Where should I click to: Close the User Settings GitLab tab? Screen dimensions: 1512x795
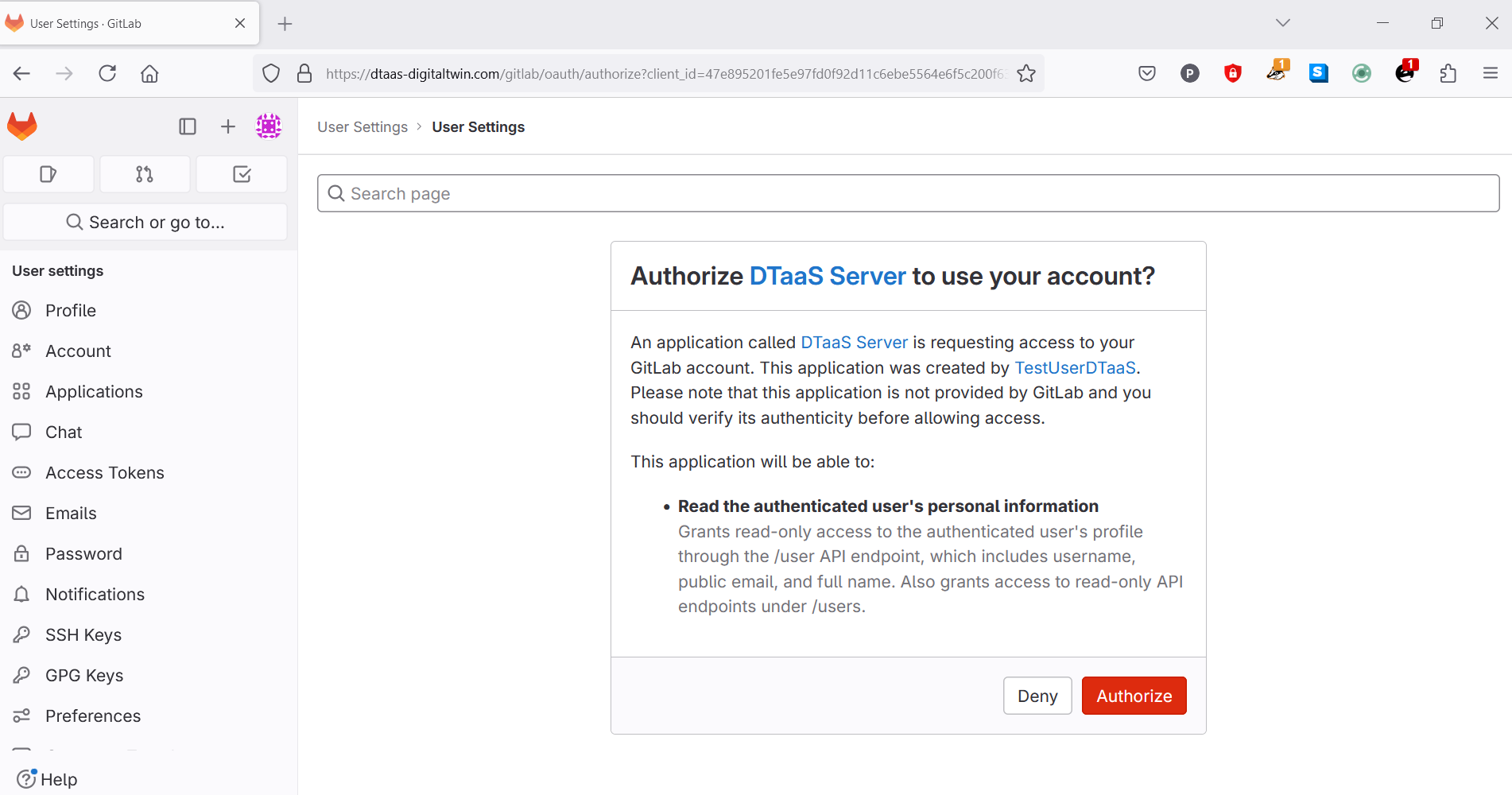pos(240,24)
